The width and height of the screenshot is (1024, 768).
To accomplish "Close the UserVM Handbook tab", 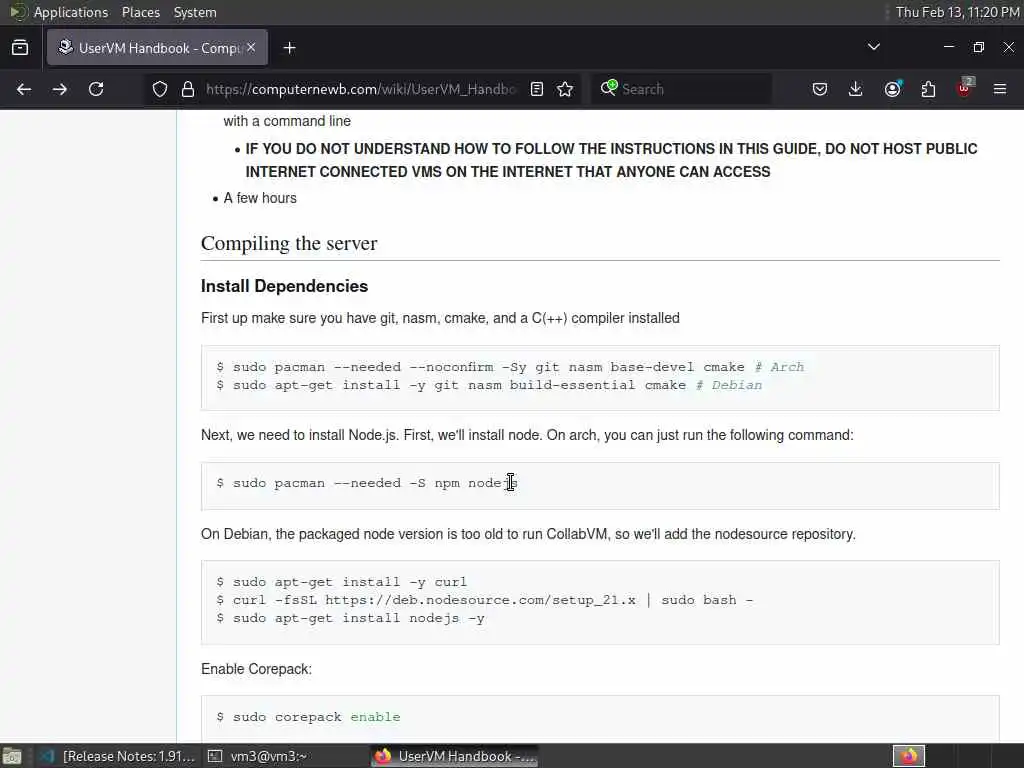I will point(251,48).
